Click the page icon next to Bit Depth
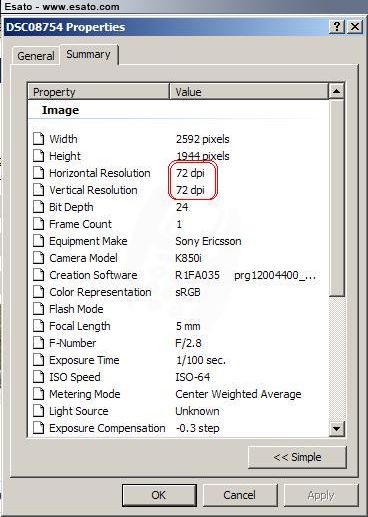Viewport: 368px width, 517px height. [x=39, y=207]
